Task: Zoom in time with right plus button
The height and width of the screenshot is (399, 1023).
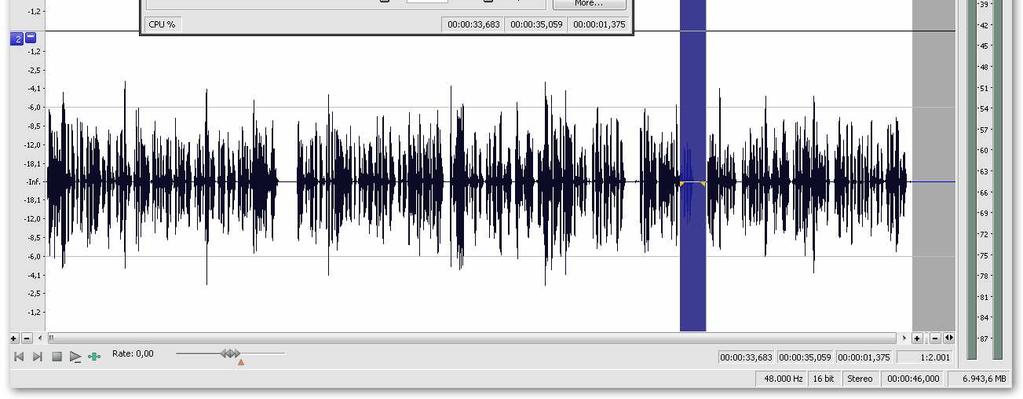Action: (x=917, y=338)
